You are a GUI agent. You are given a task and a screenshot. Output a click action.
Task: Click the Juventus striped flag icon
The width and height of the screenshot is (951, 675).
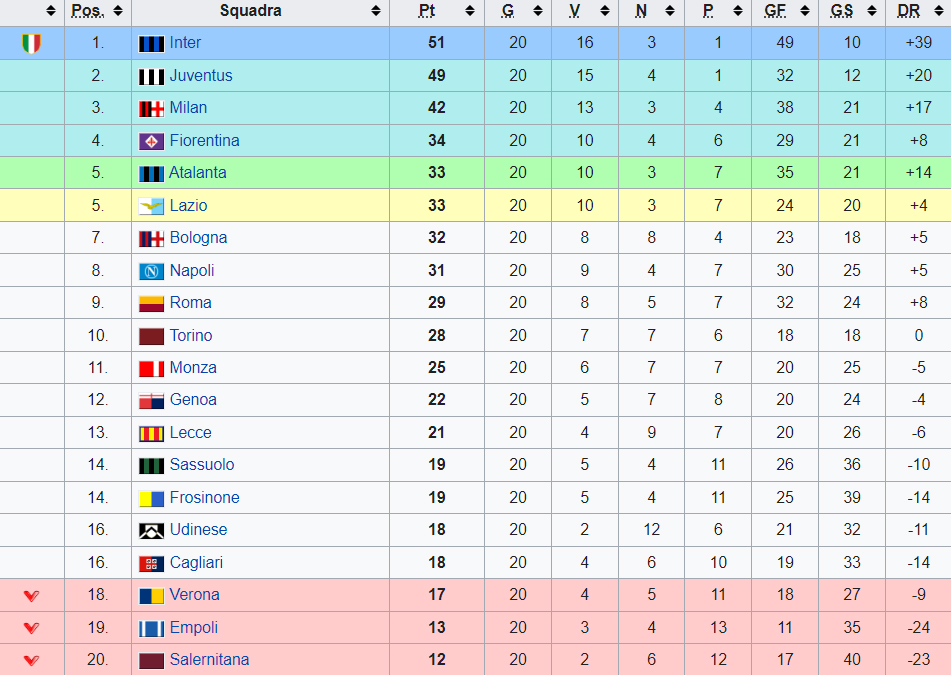point(151,76)
